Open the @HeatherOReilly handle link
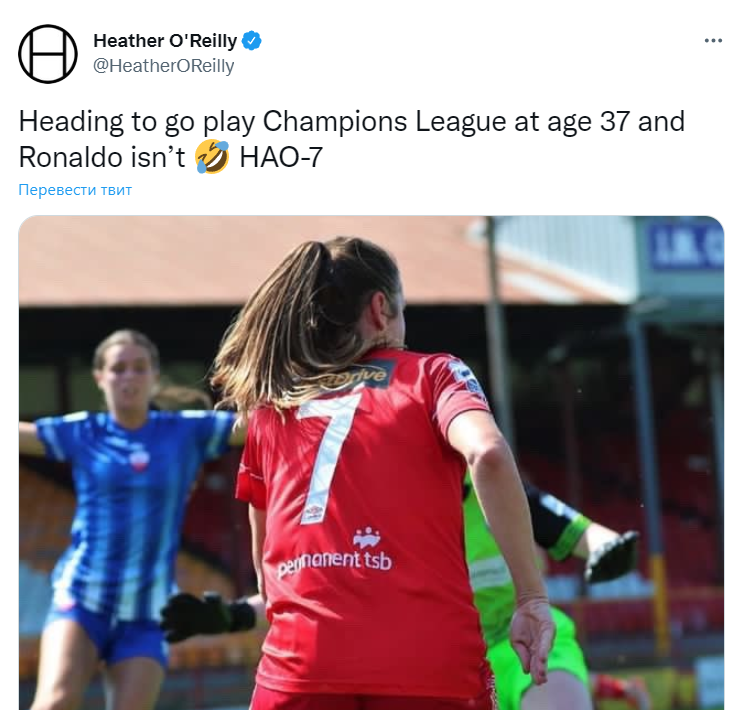The image size is (742, 710). tap(164, 66)
